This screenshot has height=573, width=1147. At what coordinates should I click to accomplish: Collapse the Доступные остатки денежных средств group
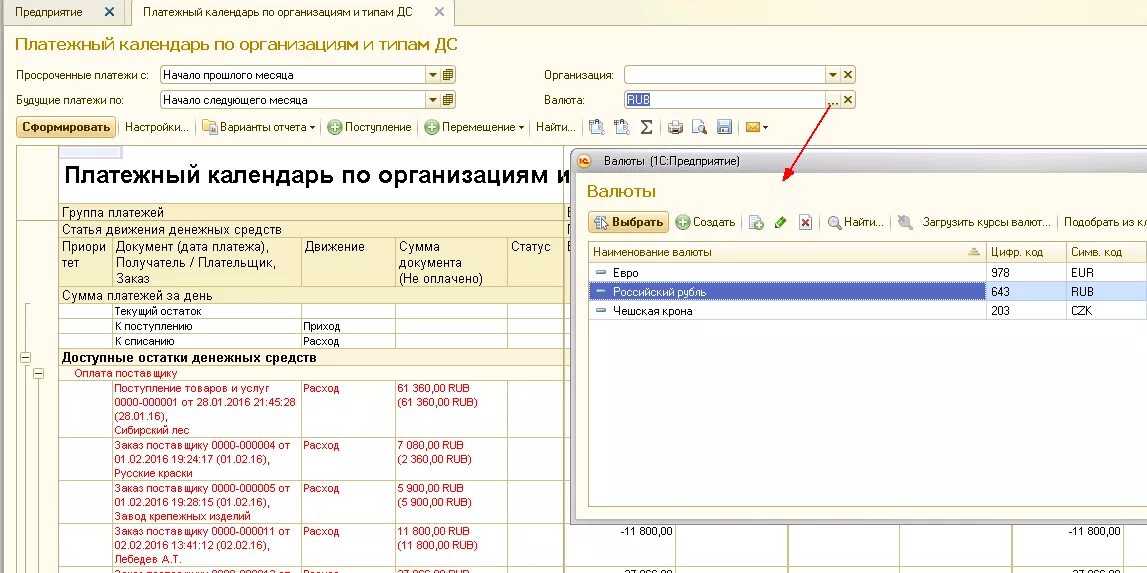point(26,358)
